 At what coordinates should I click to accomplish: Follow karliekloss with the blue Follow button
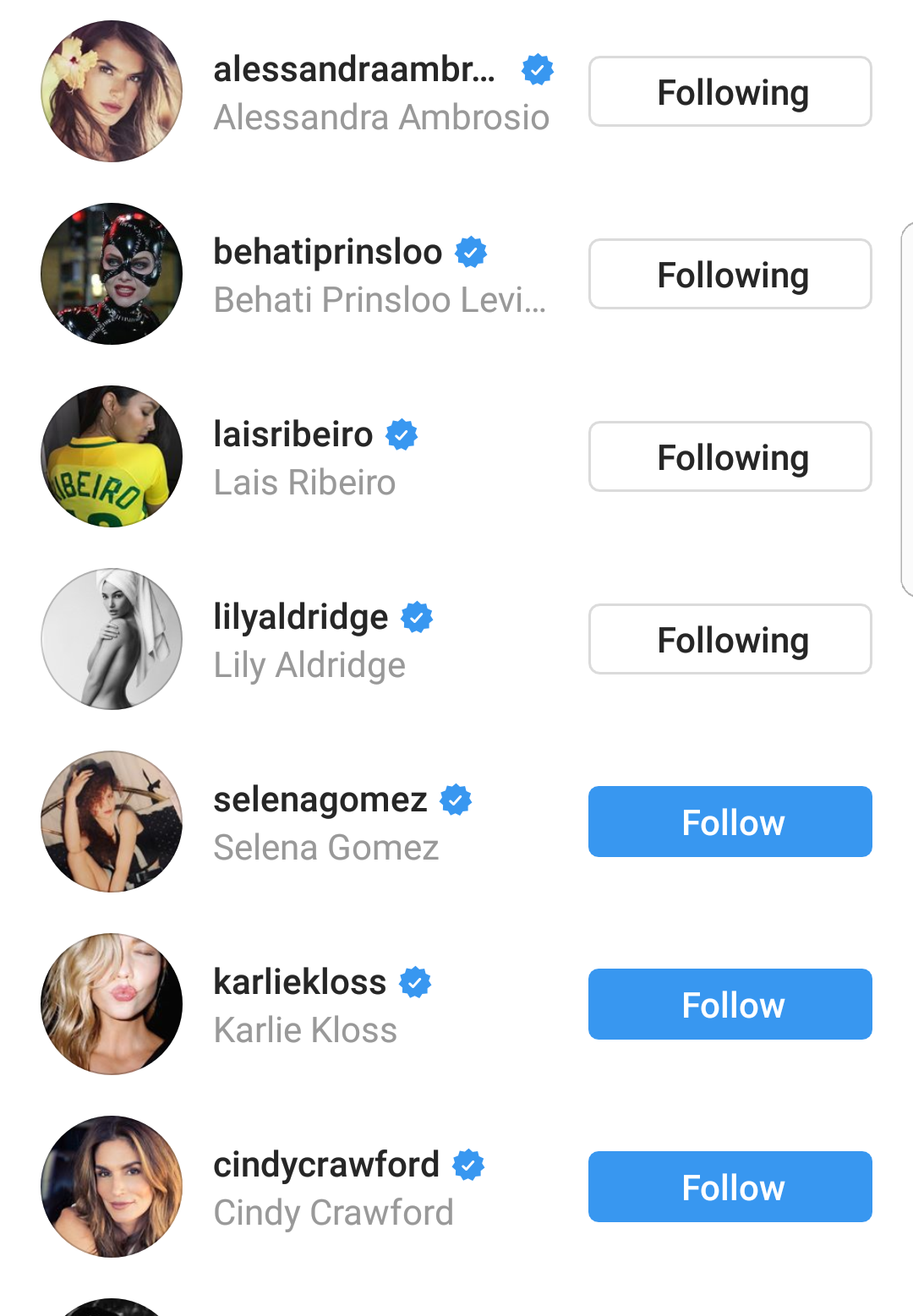click(x=730, y=1004)
